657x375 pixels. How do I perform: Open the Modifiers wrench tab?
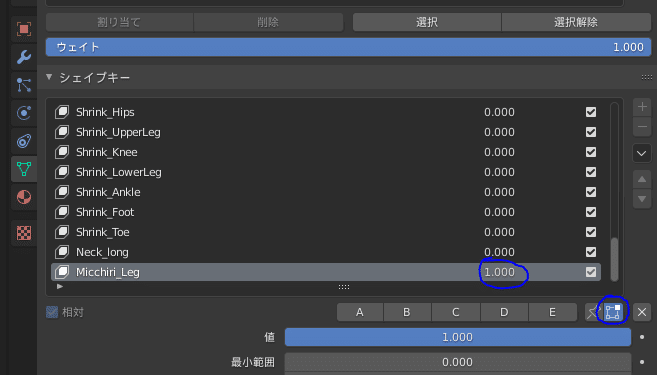coord(24,57)
